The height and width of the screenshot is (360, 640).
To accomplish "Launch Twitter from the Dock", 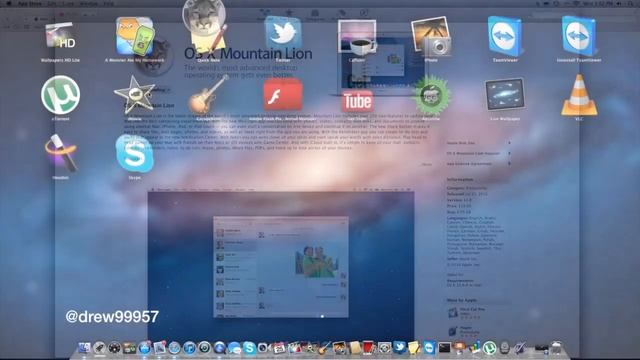I will tap(400, 347).
